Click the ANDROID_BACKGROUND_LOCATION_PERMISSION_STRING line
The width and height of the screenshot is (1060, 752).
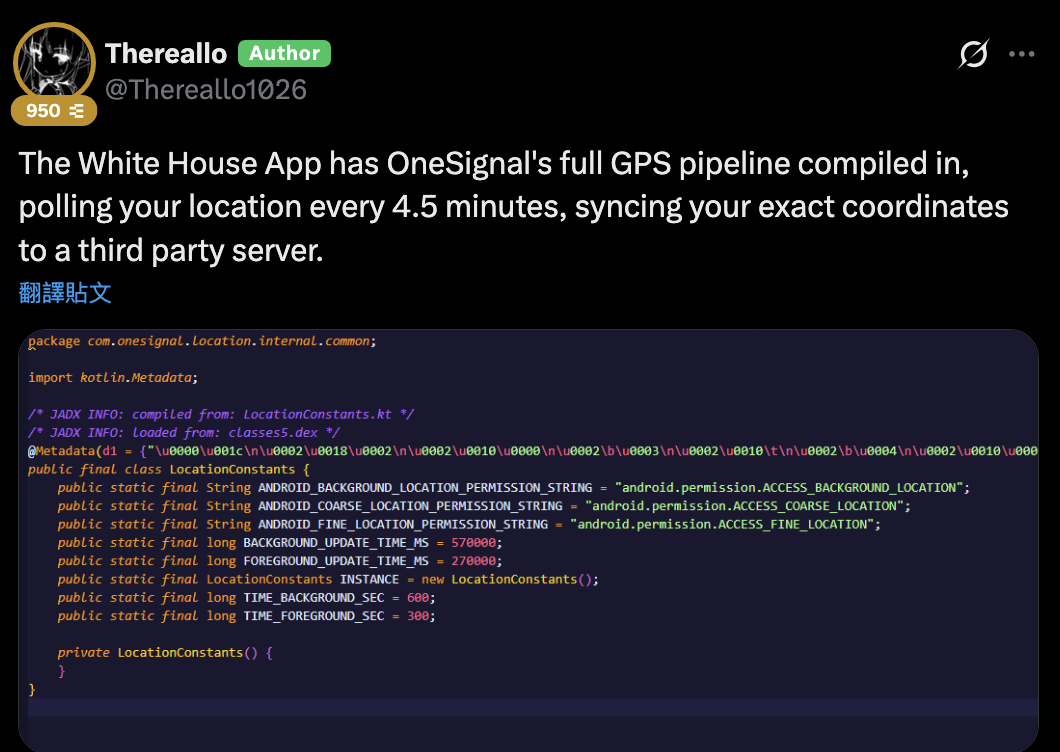point(514,488)
